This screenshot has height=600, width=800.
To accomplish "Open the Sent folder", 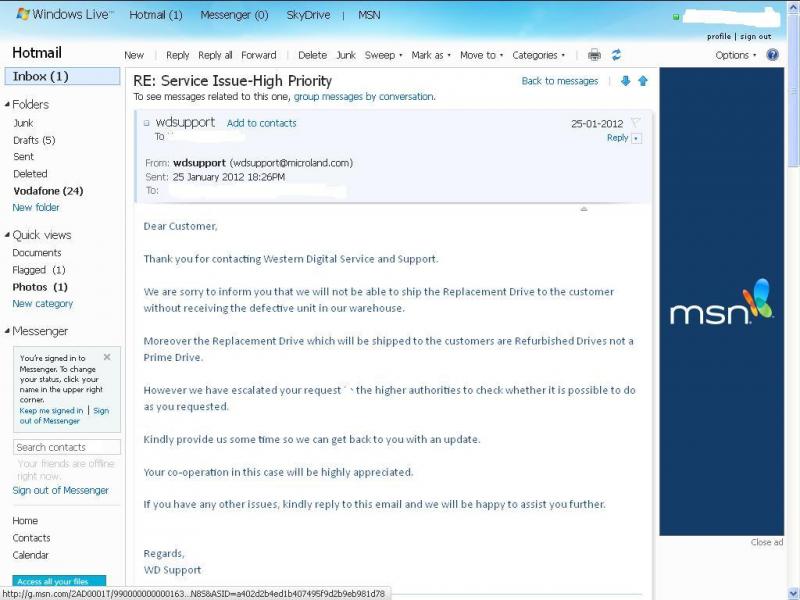I will click(23, 157).
